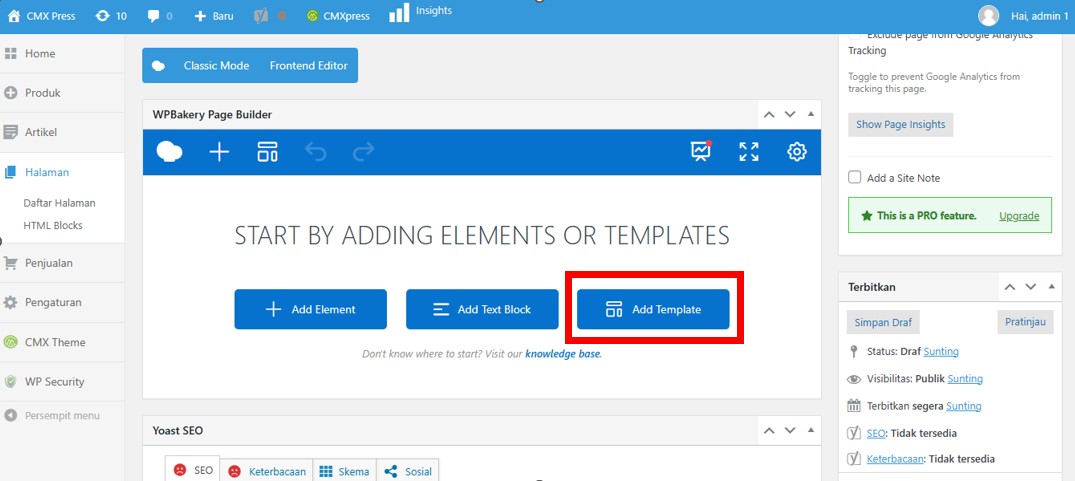This screenshot has height=481, width=1075.
Task: Open Insights in the admin bar
Action: pos(420,12)
